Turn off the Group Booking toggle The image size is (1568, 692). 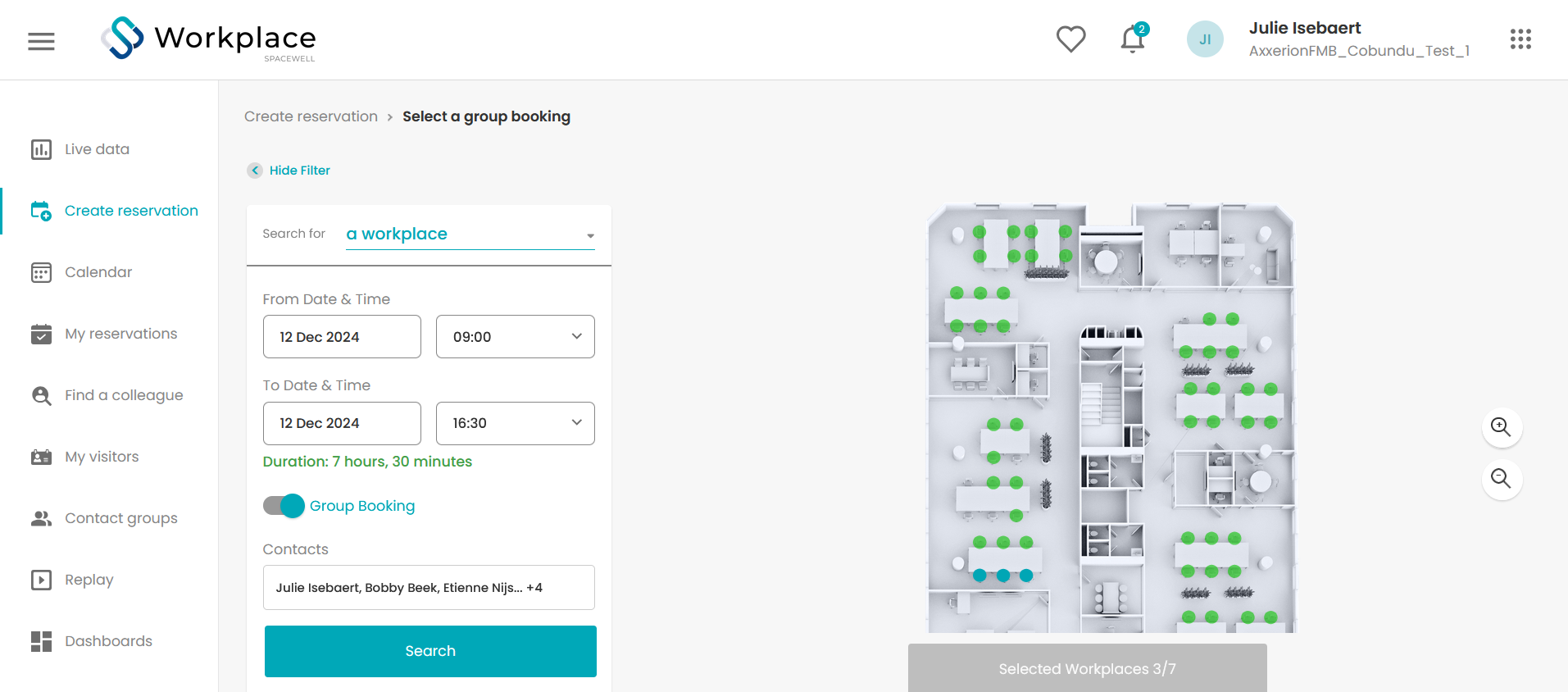coord(284,506)
